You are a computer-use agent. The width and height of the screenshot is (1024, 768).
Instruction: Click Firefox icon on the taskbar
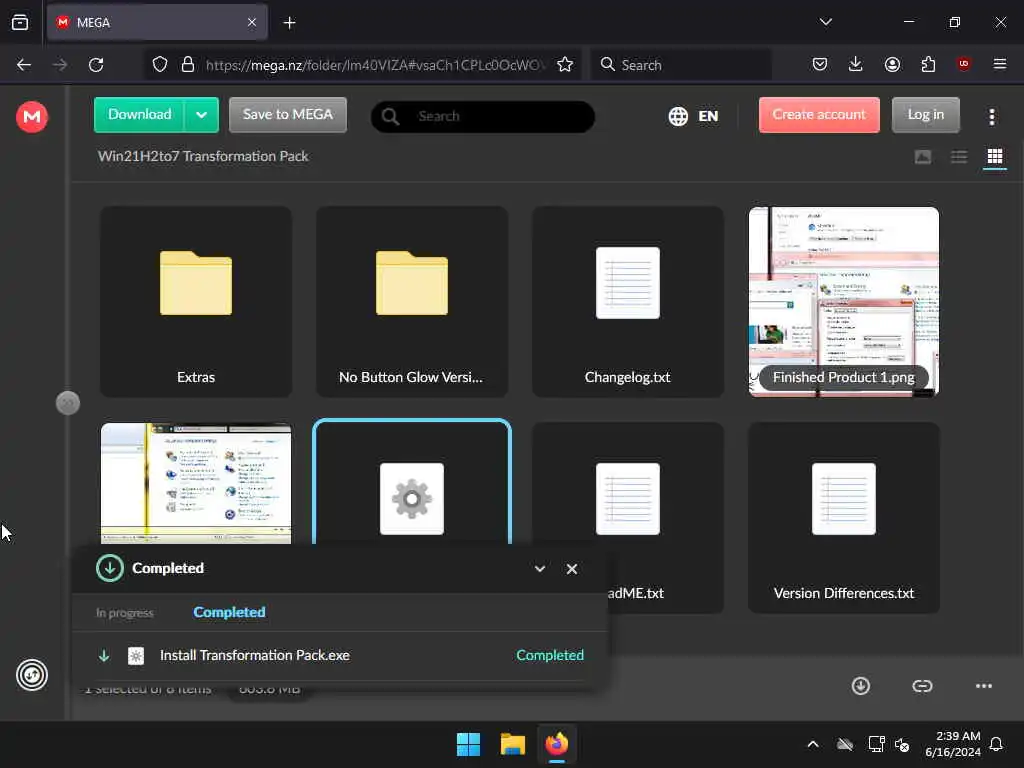556,744
